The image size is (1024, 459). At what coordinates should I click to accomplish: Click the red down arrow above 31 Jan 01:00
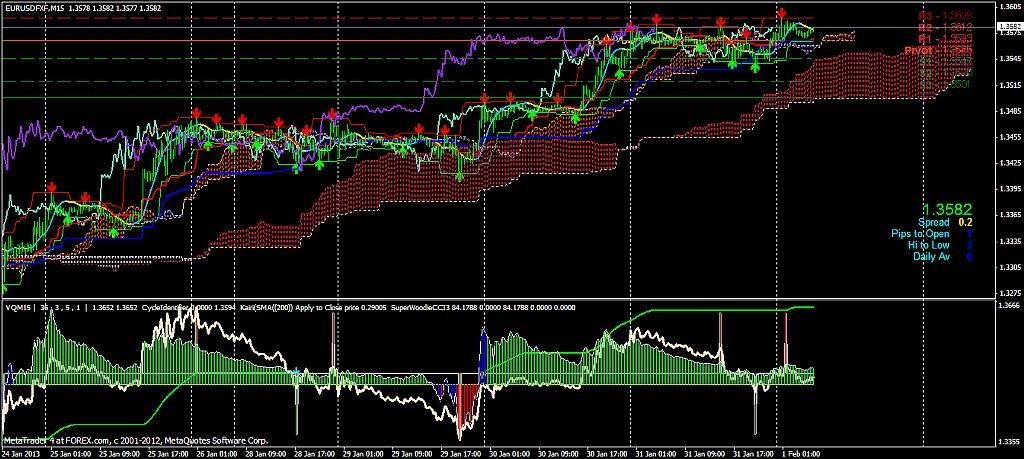point(655,19)
